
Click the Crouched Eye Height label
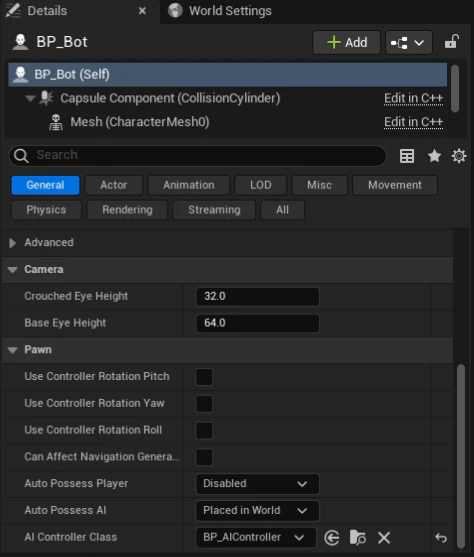point(76,296)
